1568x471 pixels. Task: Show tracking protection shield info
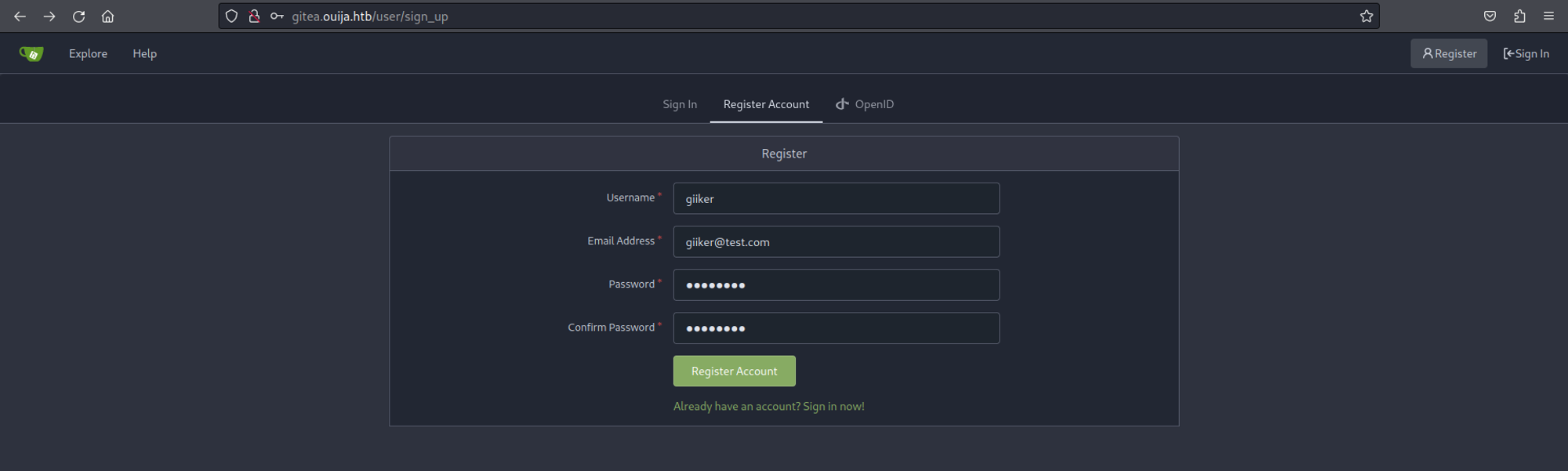[231, 16]
